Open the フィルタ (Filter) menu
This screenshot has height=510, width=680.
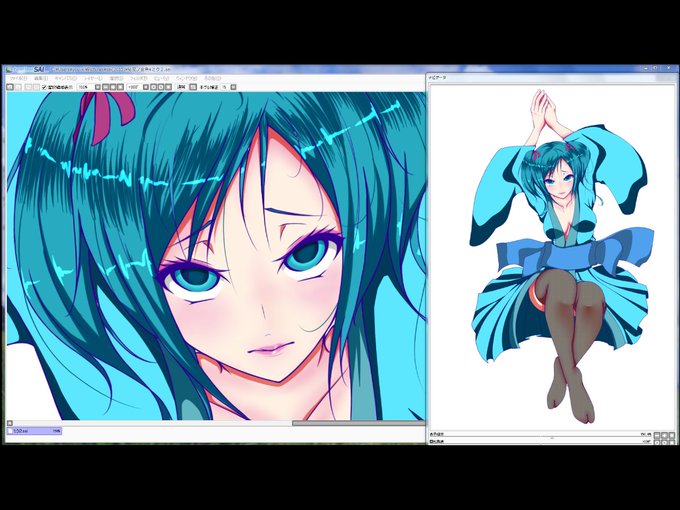click(x=139, y=78)
